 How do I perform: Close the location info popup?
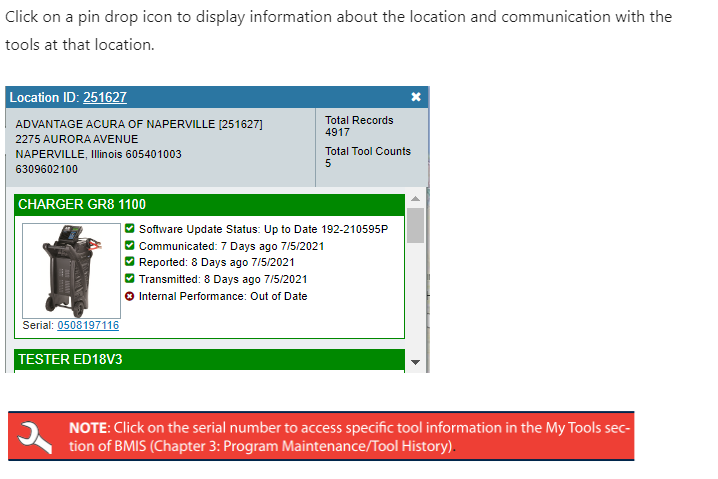click(416, 97)
